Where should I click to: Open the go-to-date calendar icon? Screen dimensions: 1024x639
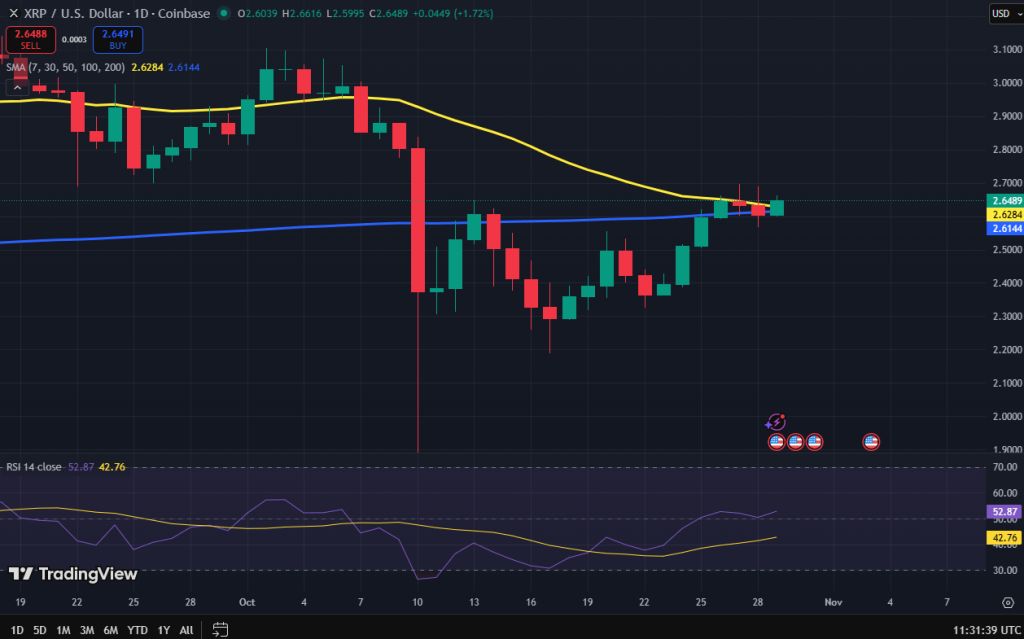pos(219,628)
